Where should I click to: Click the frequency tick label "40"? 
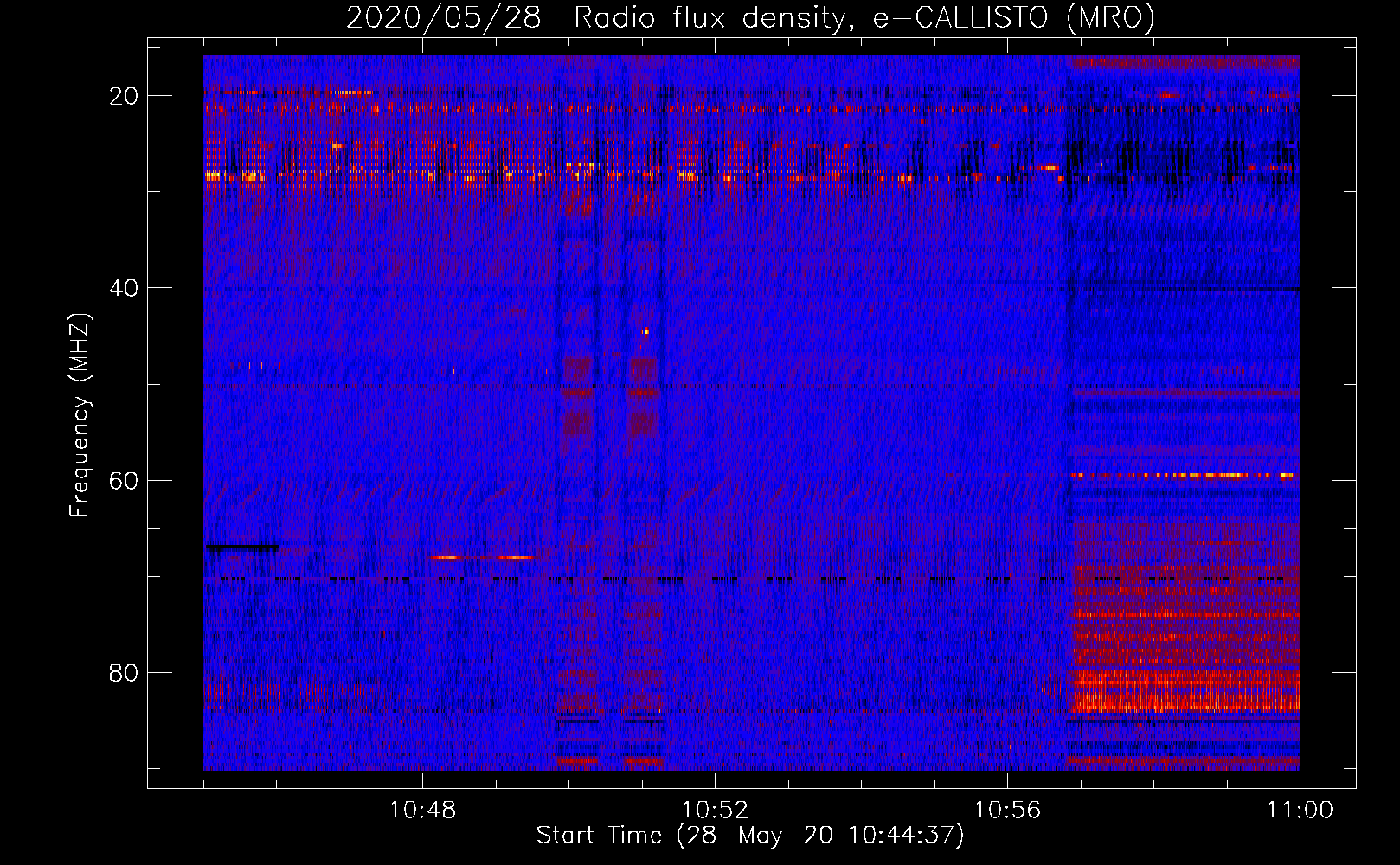(125, 288)
